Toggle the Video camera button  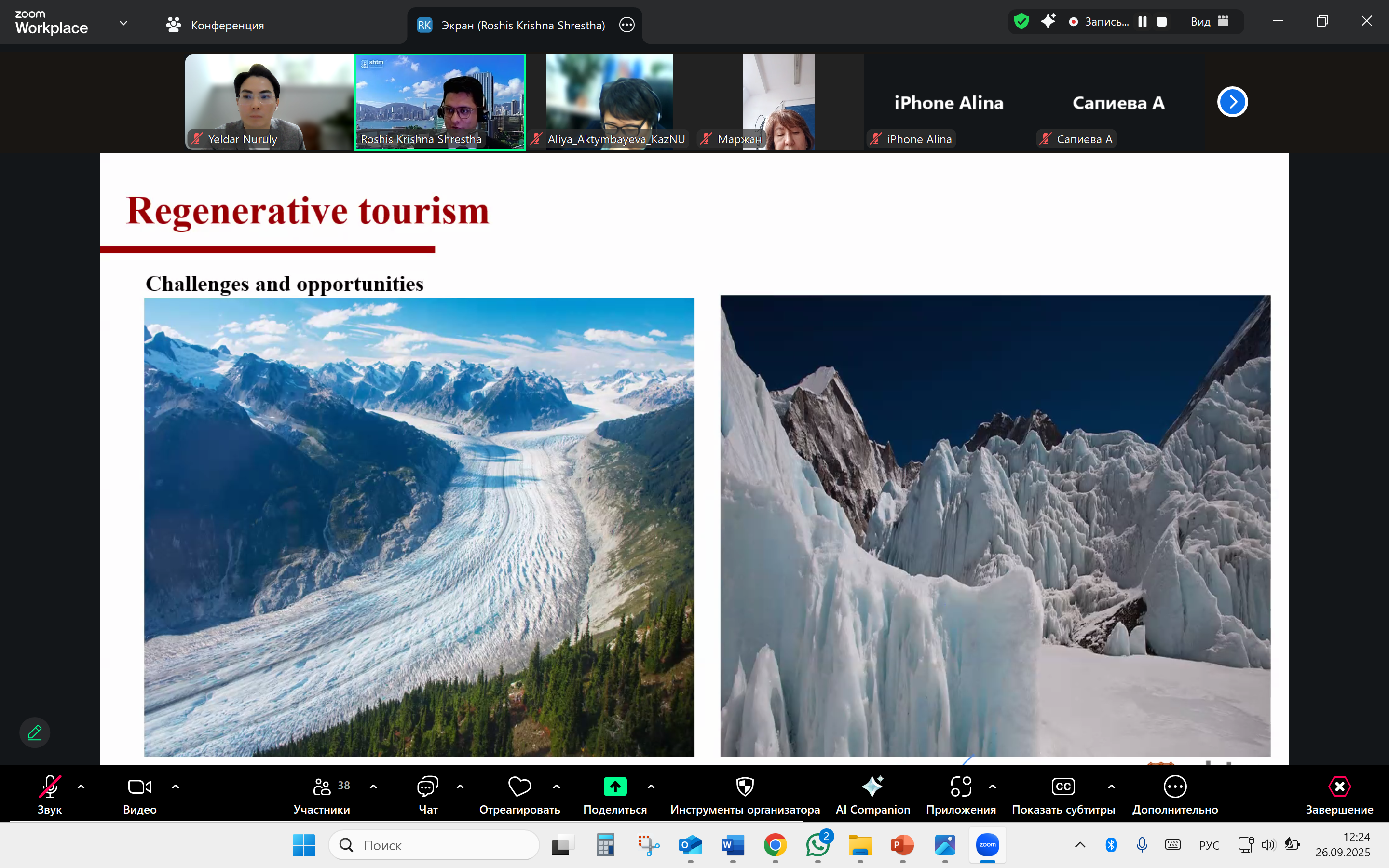click(x=139, y=795)
